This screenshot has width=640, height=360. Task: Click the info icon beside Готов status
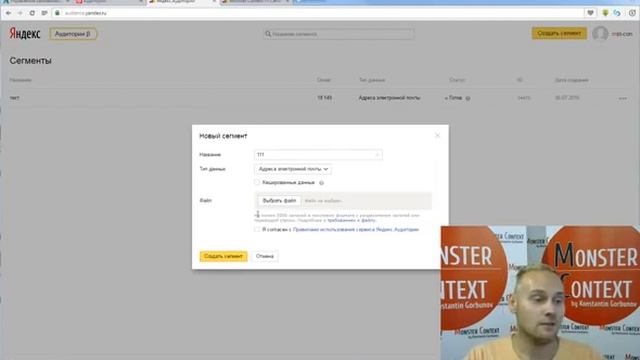click(468, 98)
